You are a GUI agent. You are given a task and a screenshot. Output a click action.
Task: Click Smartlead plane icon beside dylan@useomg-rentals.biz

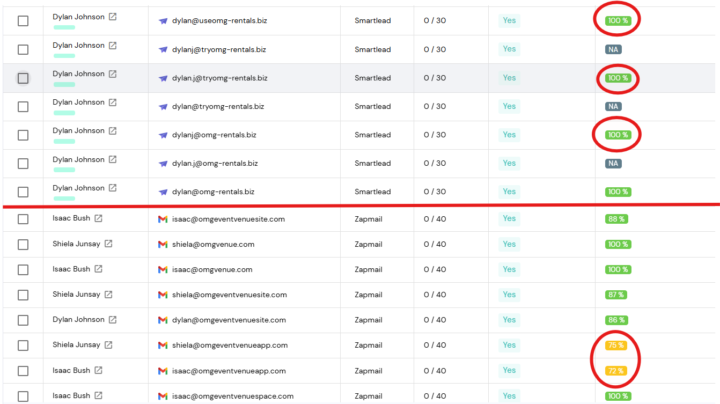tap(163, 21)
